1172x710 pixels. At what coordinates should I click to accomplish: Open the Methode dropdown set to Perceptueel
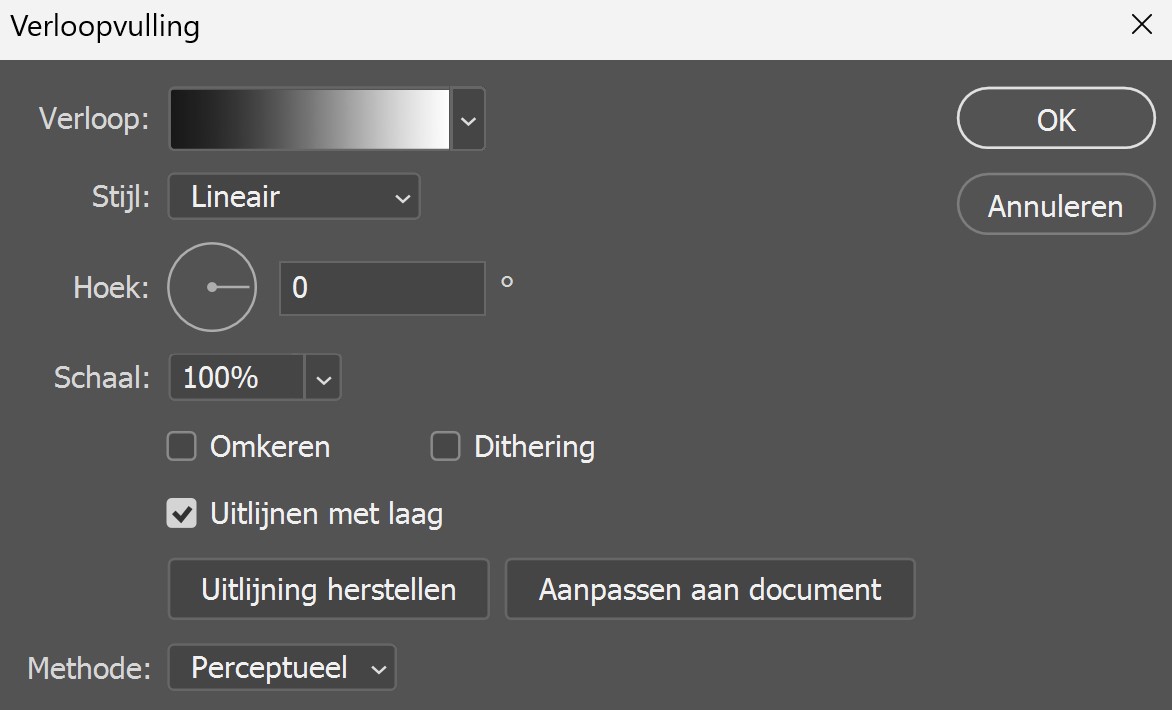tap(282, 668)
